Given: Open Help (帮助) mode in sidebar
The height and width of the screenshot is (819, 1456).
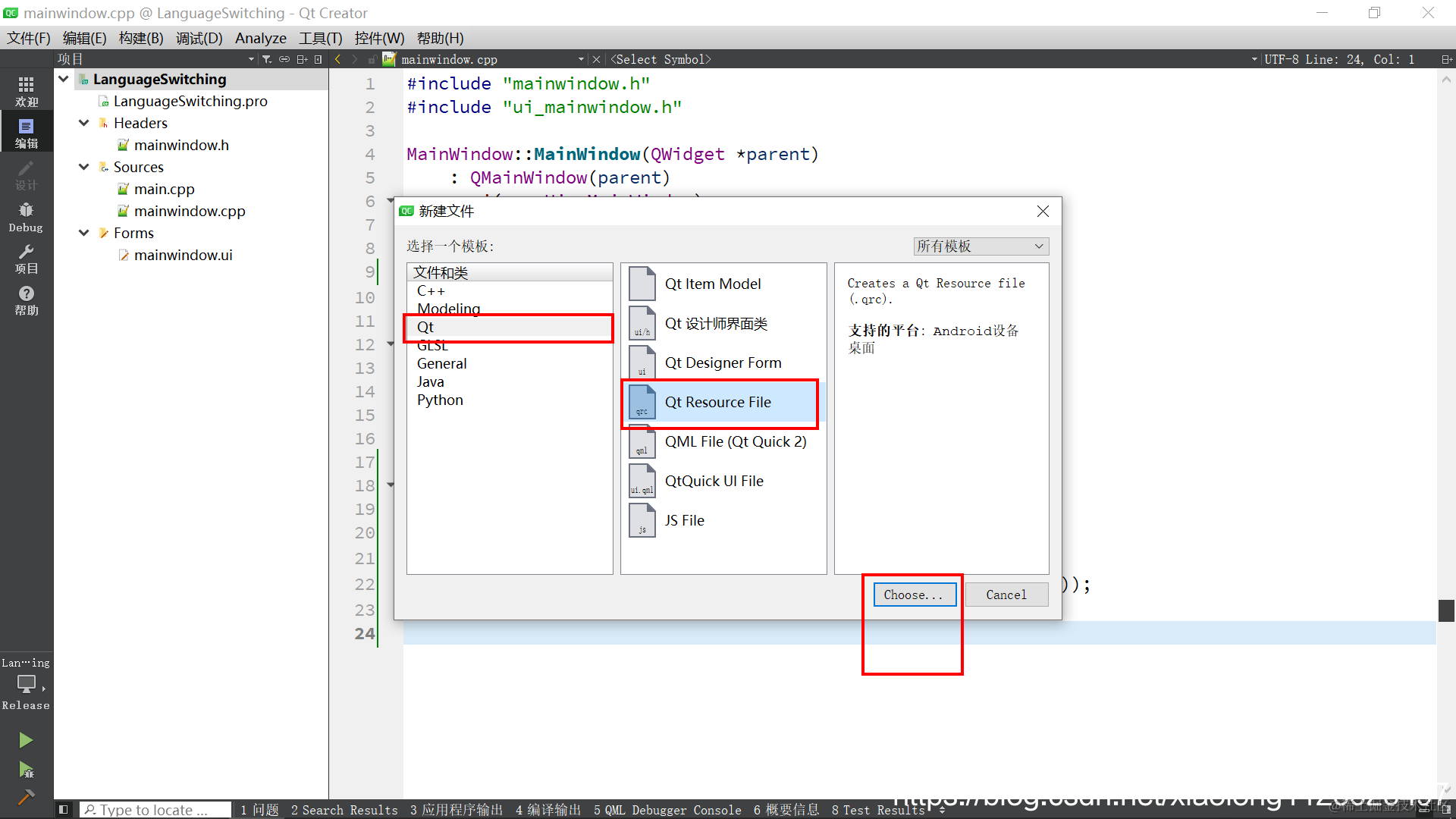Looking at the screenshot, I should pos(27,300).
